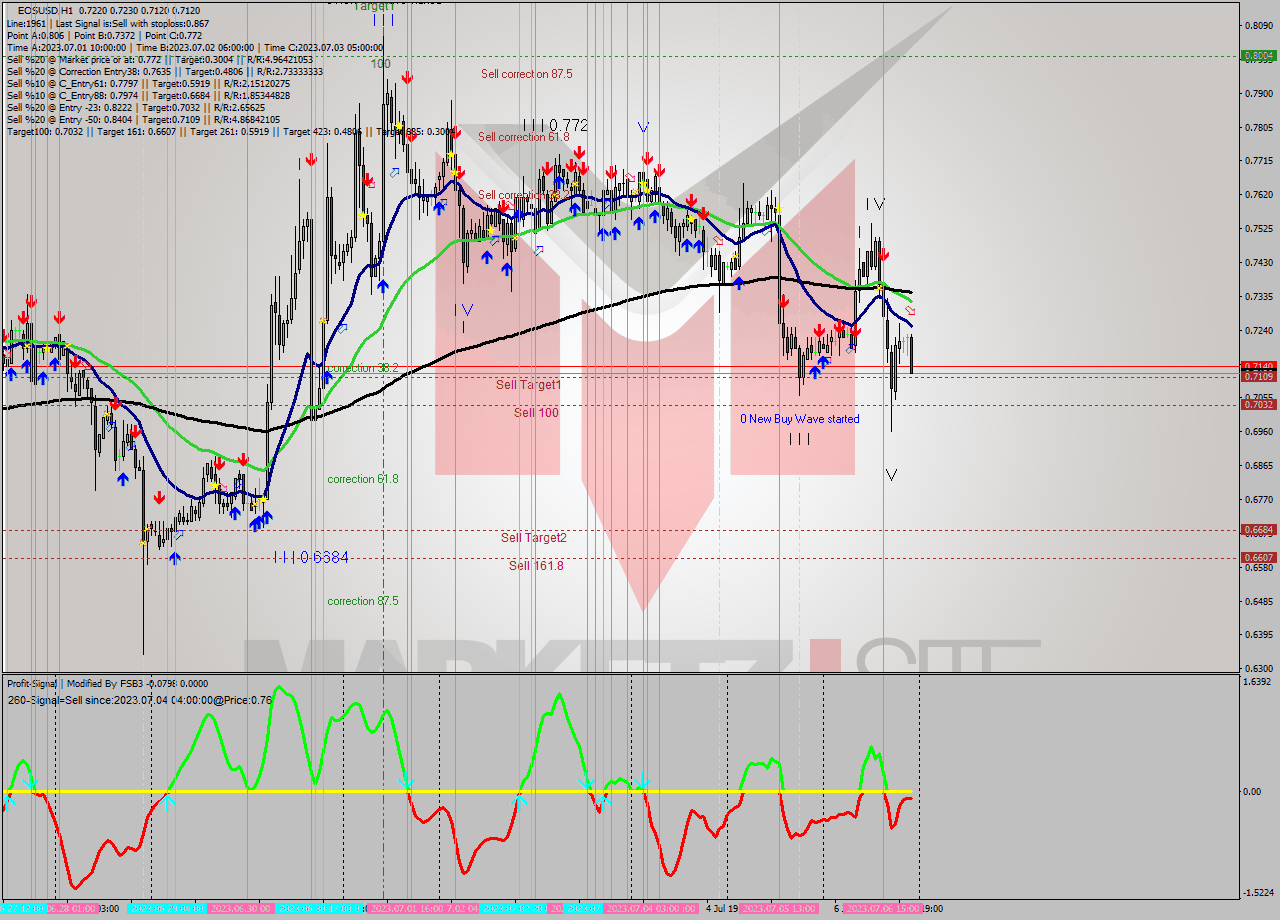This screenshot has width=1280, height=920.
Task: Click the 'Sell Target1' label
Action: 529,385
